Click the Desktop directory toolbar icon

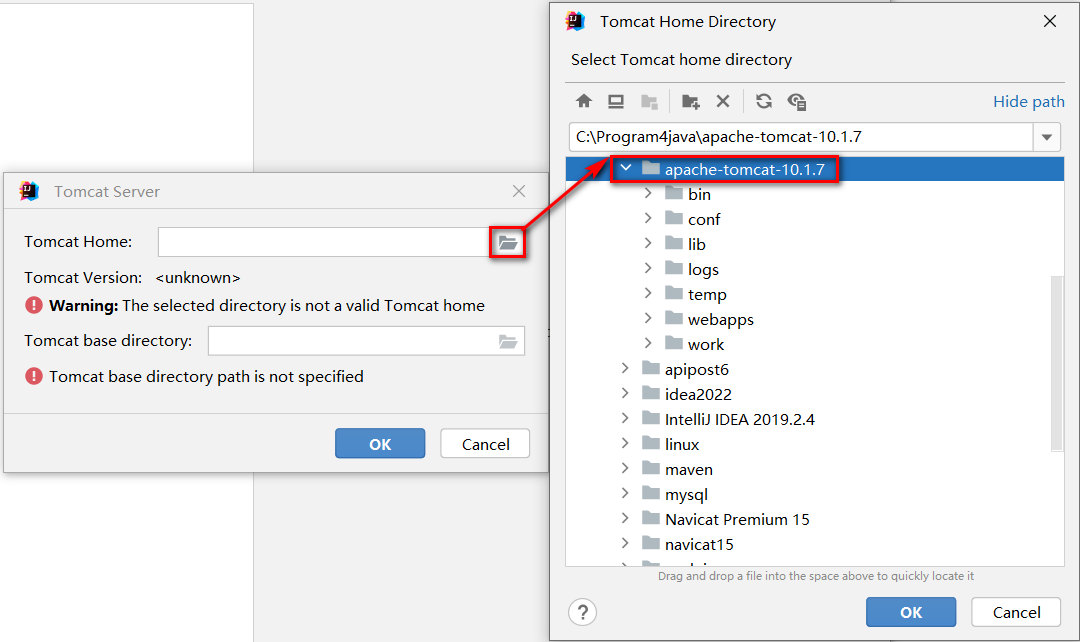616,101
